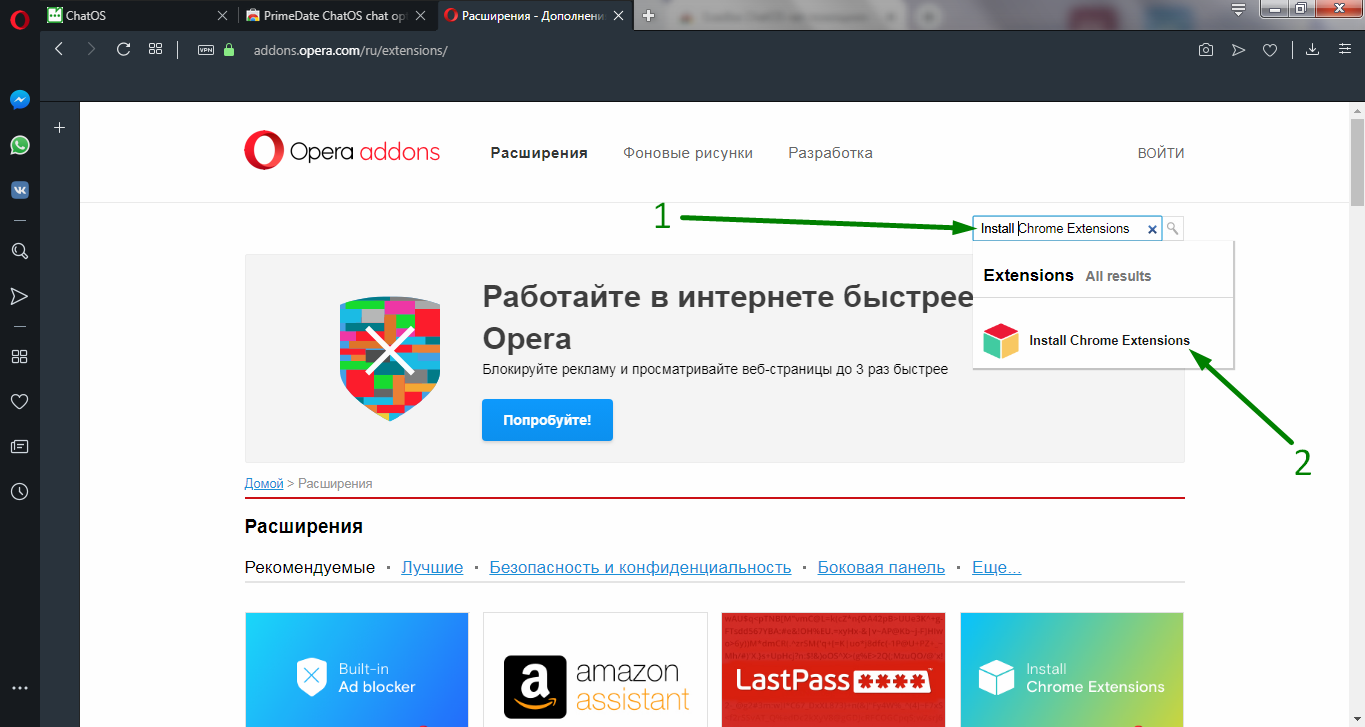Open Speed Dial from sidebar

pos(19,356)
